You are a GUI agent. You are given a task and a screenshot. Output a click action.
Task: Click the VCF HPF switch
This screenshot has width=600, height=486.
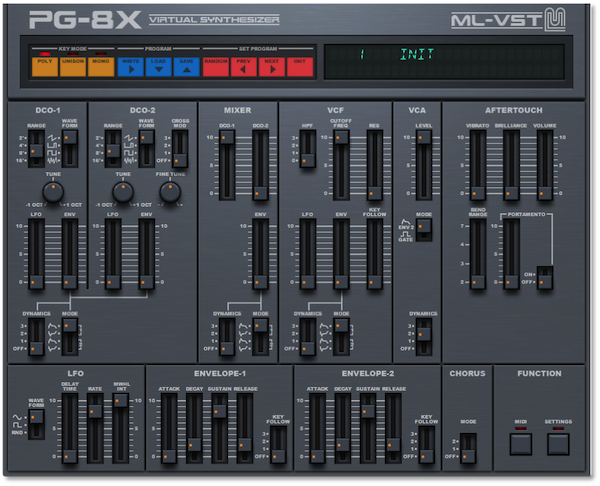pyautogui.click(x=307, y=148)
